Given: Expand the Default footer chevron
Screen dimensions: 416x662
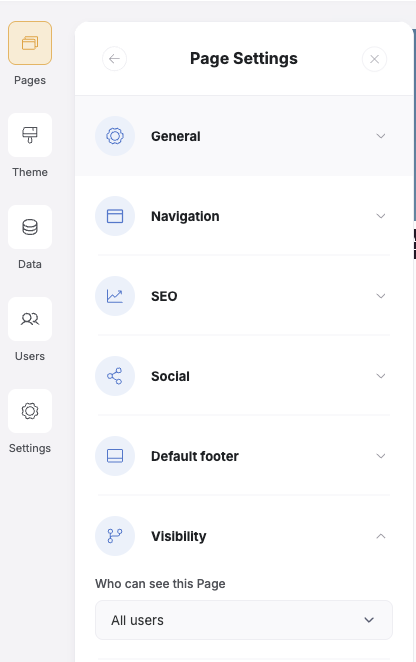Looking at the screenshot, I should pos(381,456).
